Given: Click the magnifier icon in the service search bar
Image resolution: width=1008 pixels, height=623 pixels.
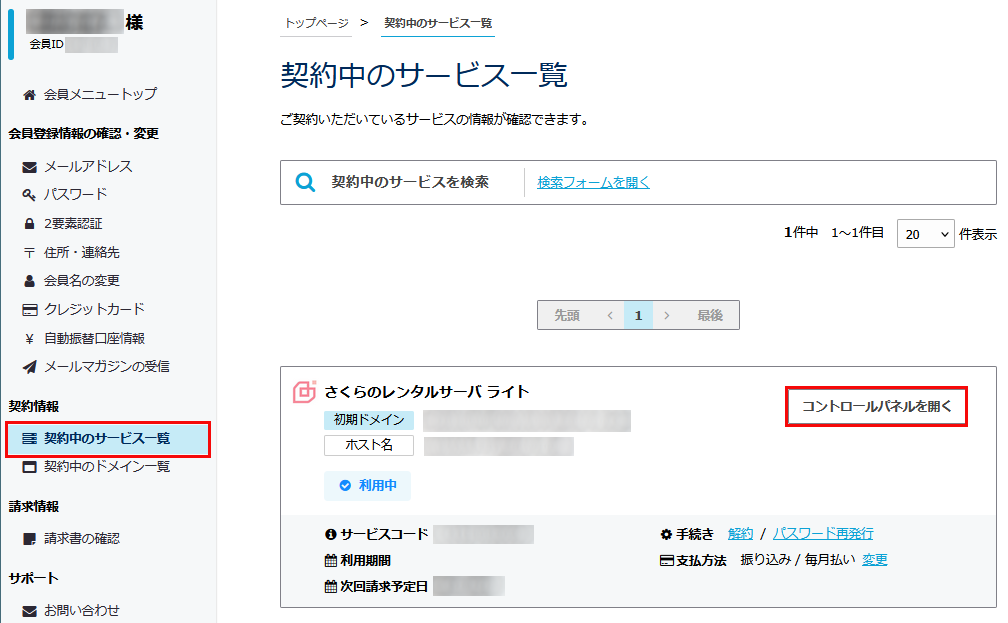Looking at the screenshot, I should (306, 182).
